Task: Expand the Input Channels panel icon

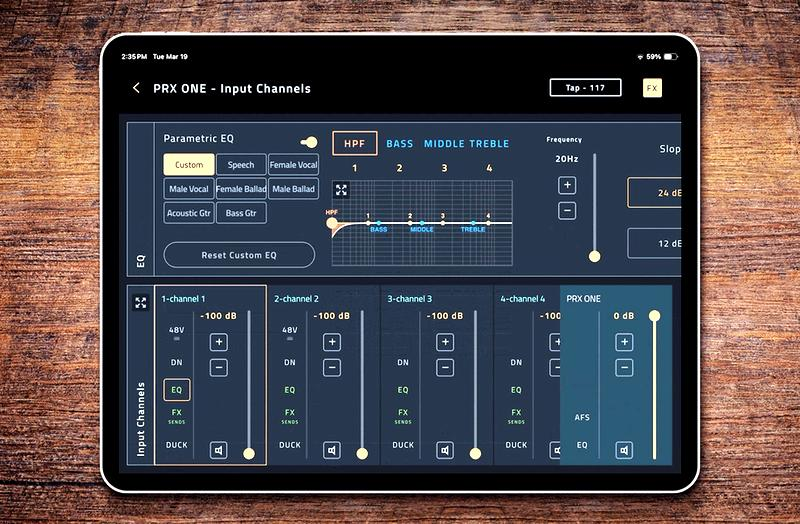Action: pyautogui.click(x=141, y=302)
